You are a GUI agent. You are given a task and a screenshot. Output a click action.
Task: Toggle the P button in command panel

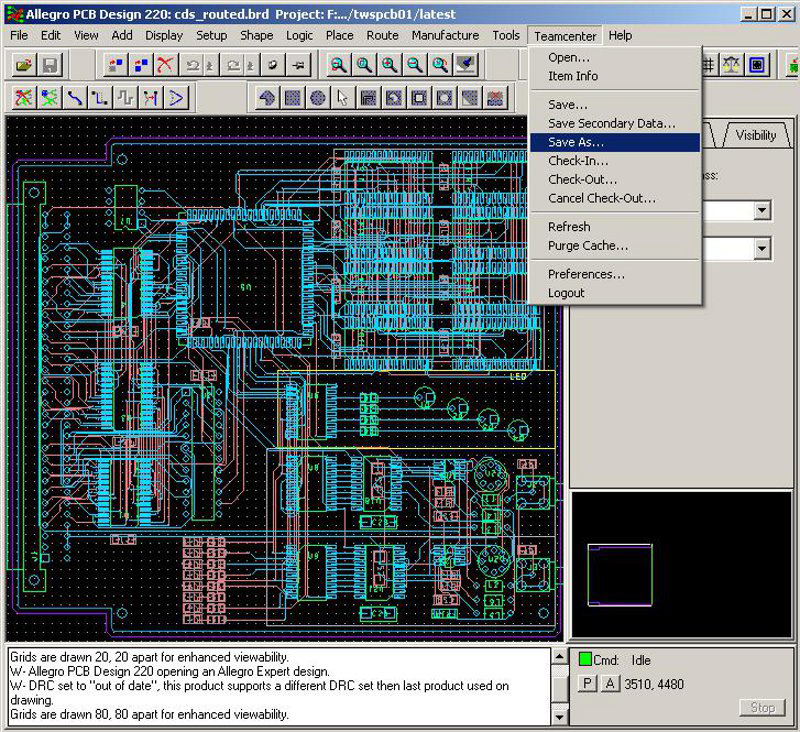point(588,683)
